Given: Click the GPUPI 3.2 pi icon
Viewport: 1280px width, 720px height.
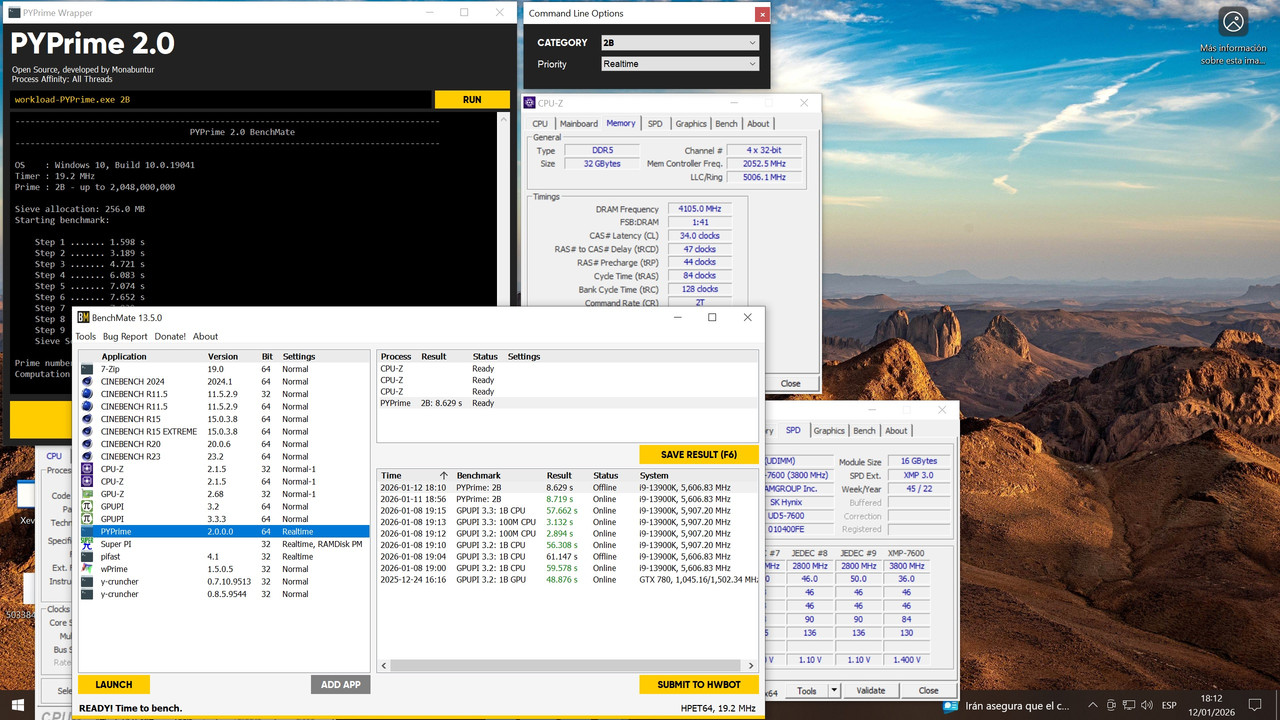Looking at the screenshot, I should pyautogui.click(x=88, y=507).
